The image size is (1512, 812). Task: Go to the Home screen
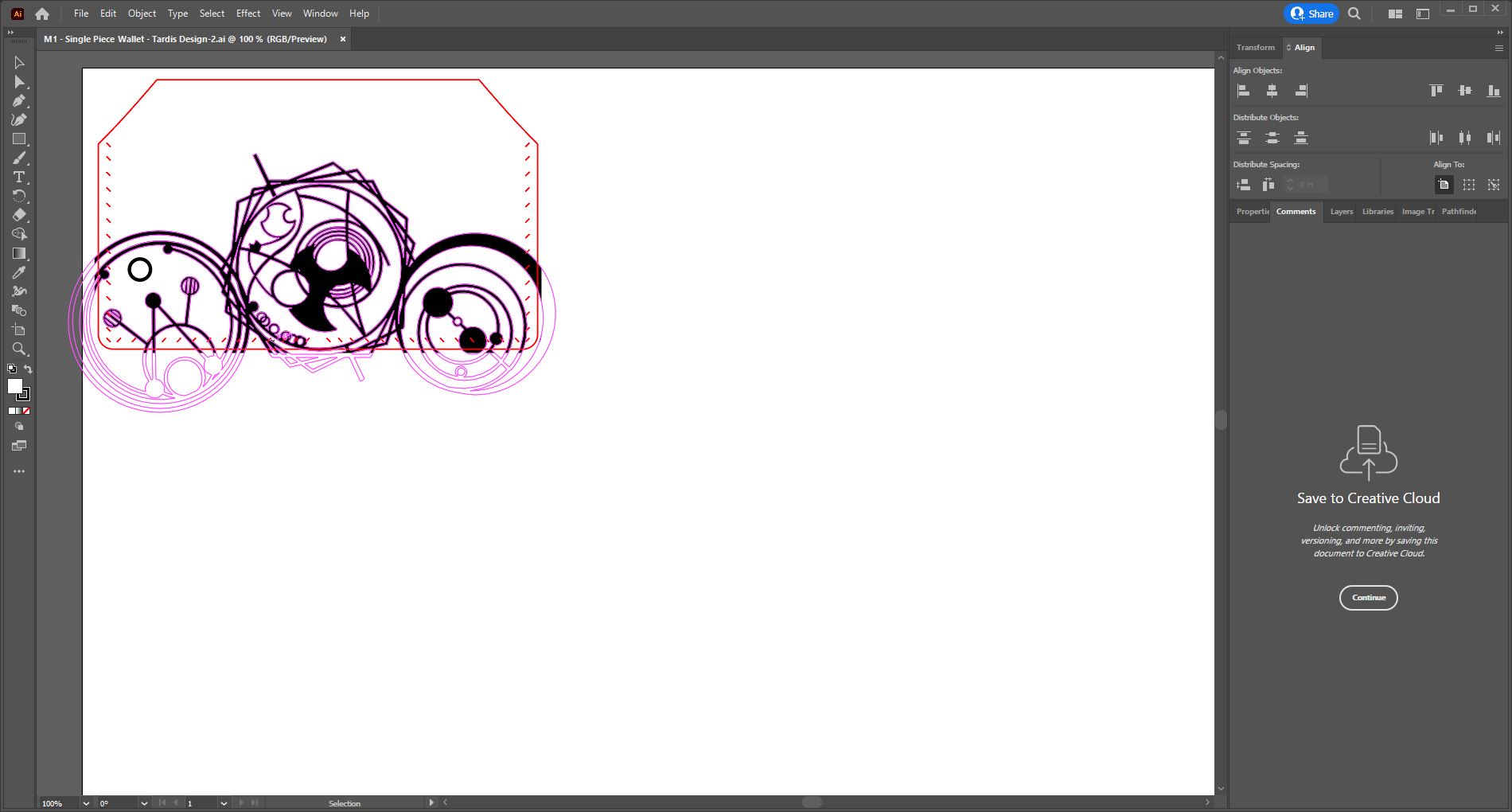[x=42, y=14]
